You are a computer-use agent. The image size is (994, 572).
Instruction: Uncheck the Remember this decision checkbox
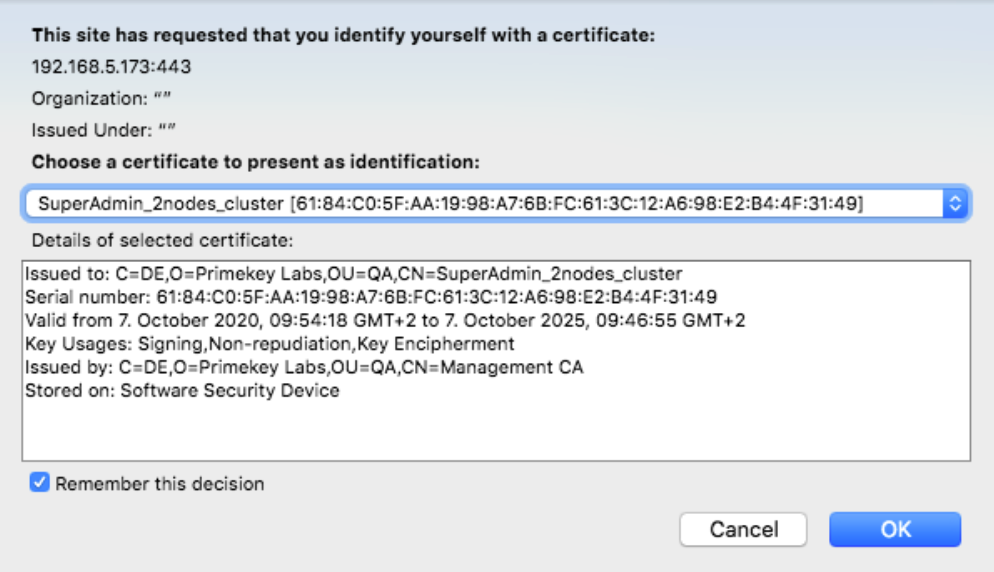(x=40, y=484)
